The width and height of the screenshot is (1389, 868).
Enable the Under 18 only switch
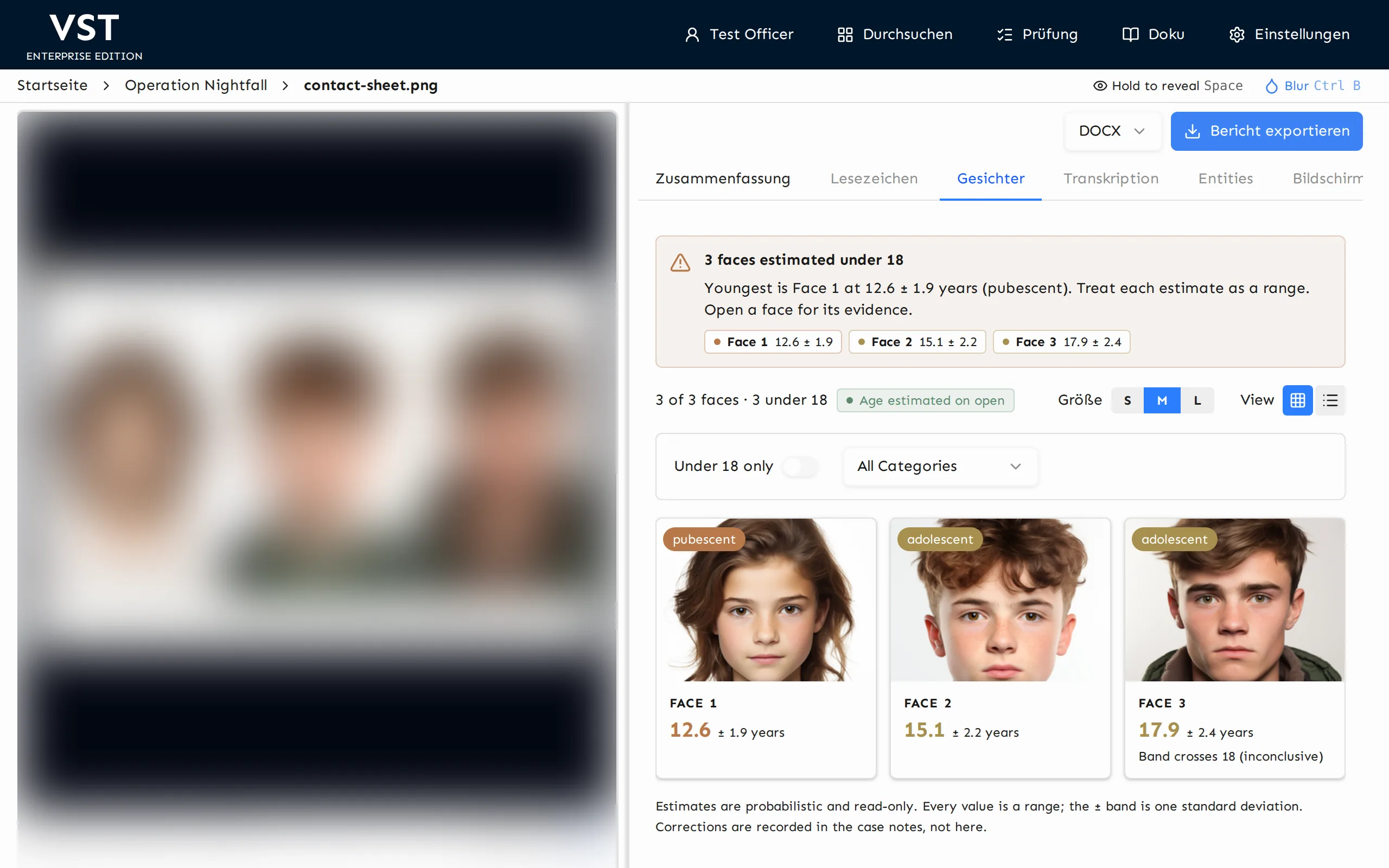click(800, 466)
